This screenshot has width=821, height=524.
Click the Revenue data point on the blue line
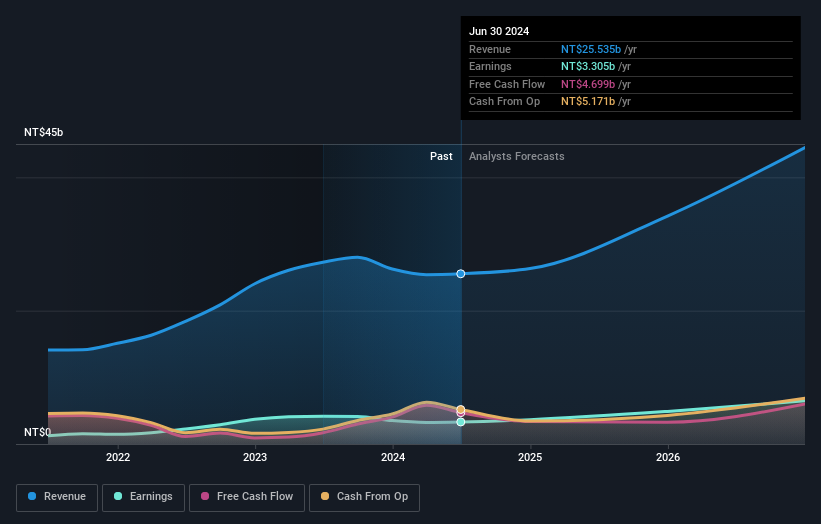(461, 274)
